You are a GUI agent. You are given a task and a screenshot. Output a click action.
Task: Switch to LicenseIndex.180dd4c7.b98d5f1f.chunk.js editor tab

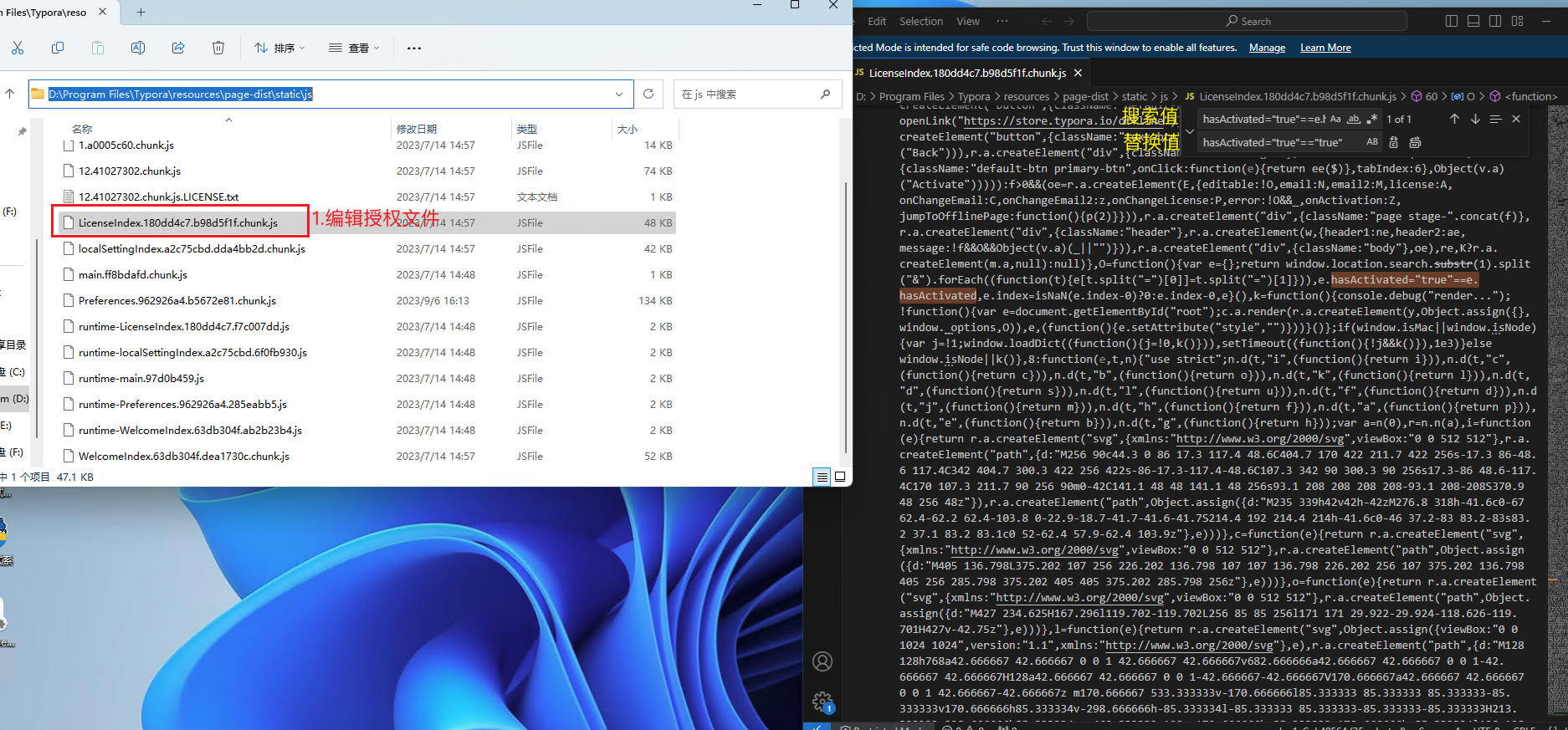(x=967, y=74)
